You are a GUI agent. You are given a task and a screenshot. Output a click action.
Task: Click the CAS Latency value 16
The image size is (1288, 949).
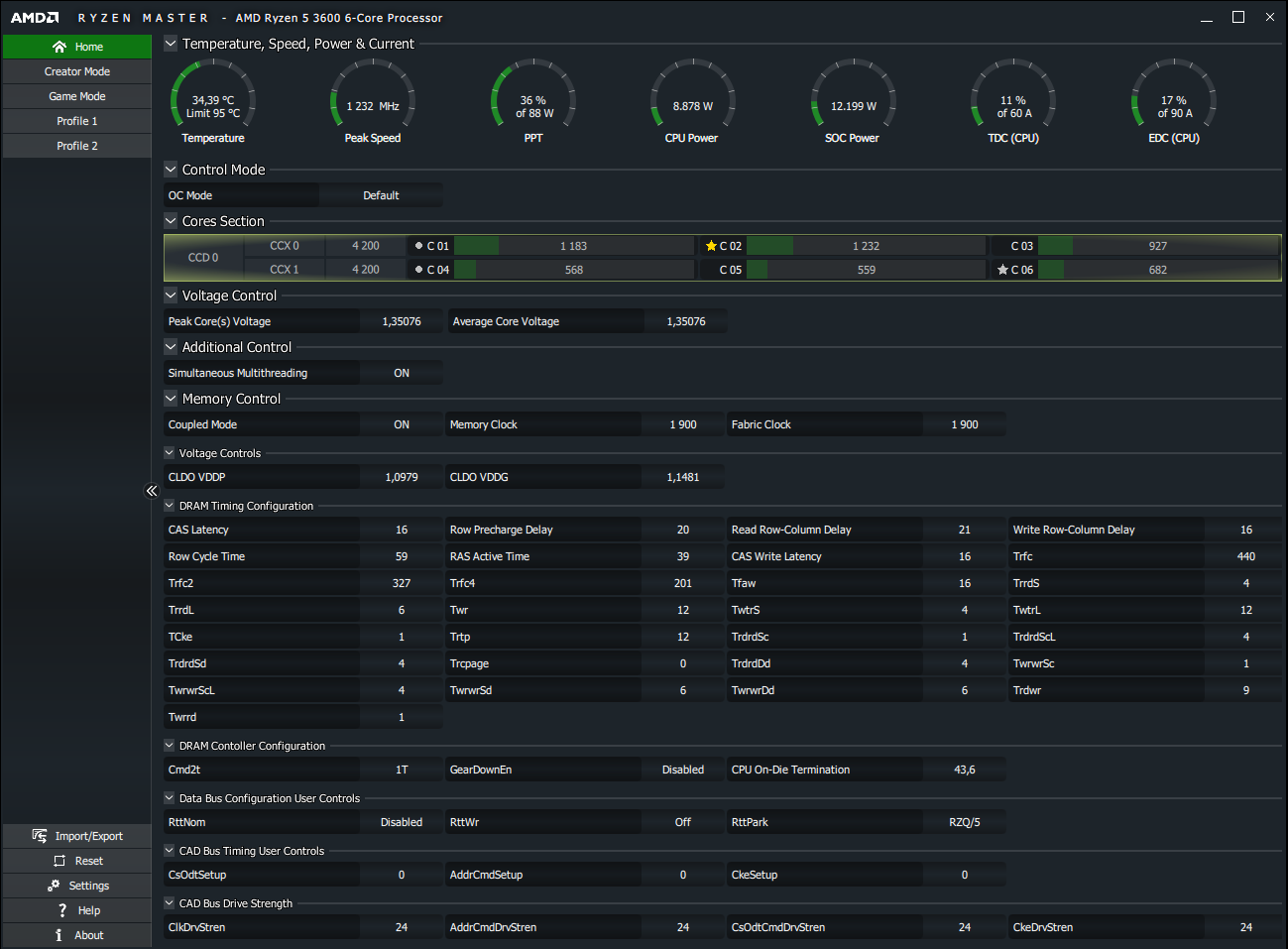point(402,530)
